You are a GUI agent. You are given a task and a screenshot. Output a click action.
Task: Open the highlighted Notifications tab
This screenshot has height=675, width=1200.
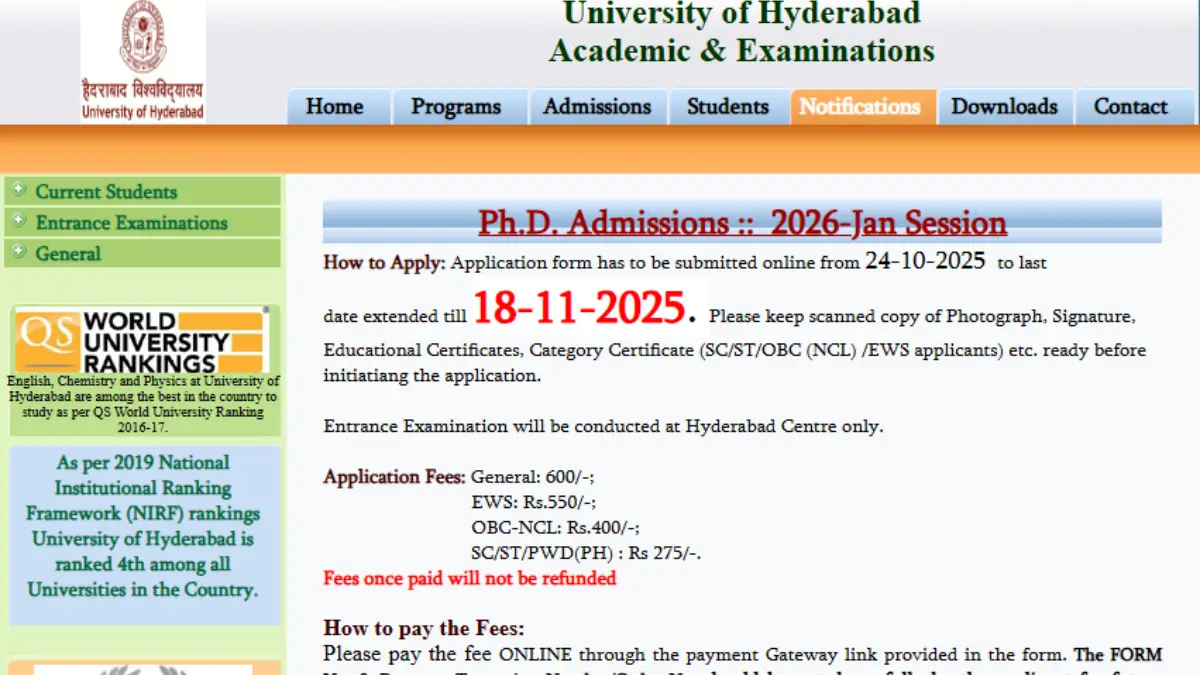tap(860, 107)
